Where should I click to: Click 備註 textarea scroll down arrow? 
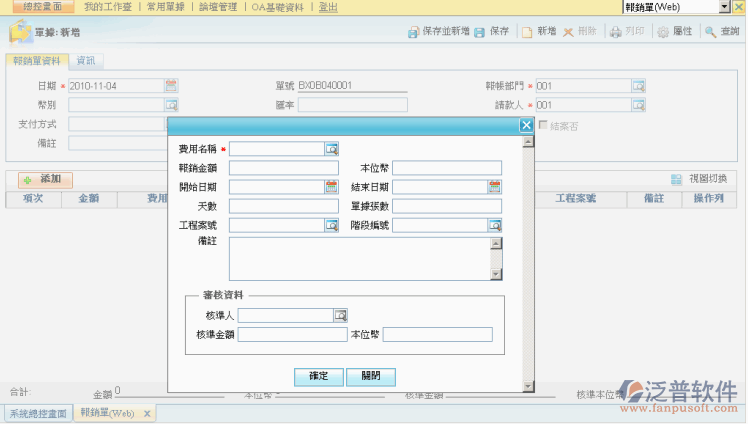pyautogui.click(x=496, y=274)
